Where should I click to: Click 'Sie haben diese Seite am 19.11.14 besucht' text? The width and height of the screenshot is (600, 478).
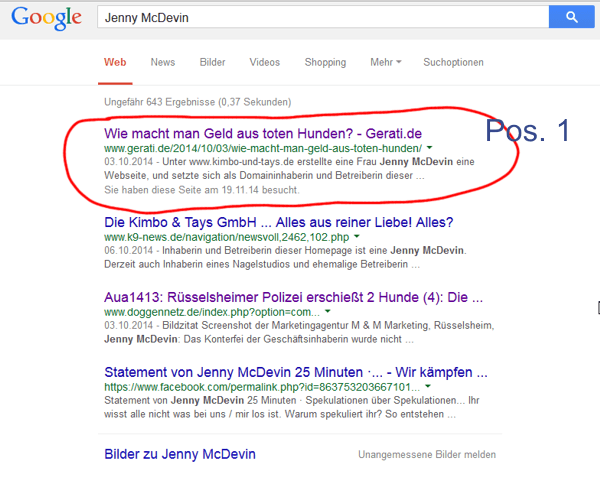click(x=202, y=190)
